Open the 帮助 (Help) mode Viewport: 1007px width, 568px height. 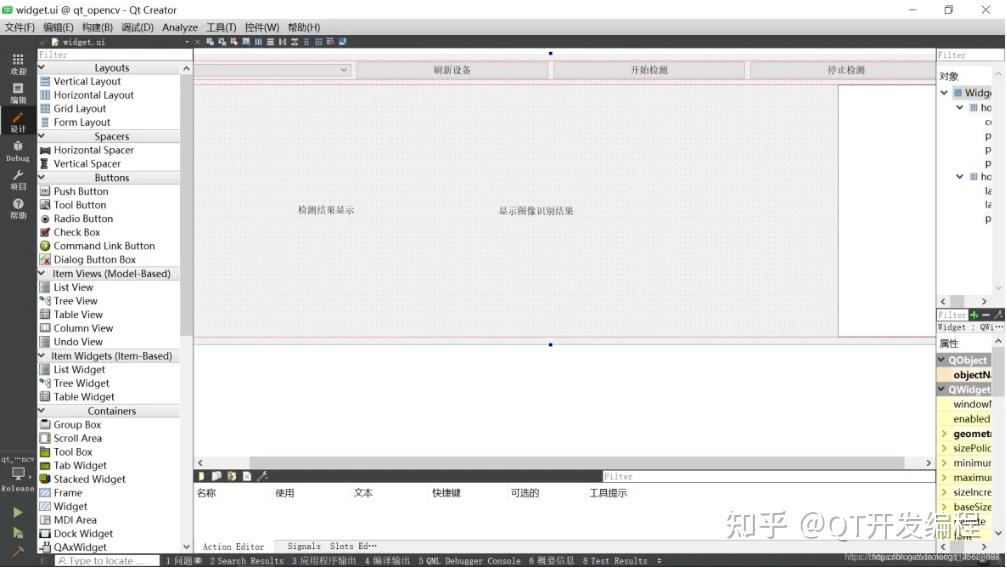coord(18,209)
